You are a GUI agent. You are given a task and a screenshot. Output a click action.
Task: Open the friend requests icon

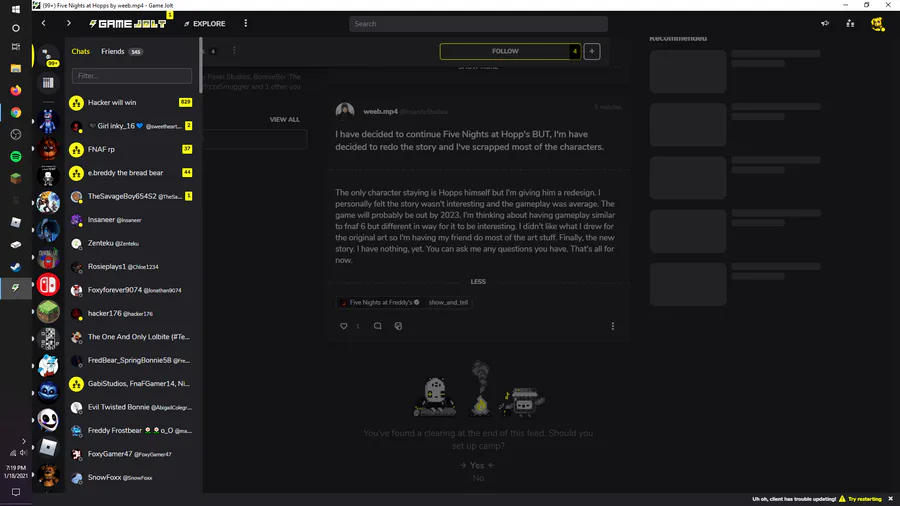tap(850, 24)
